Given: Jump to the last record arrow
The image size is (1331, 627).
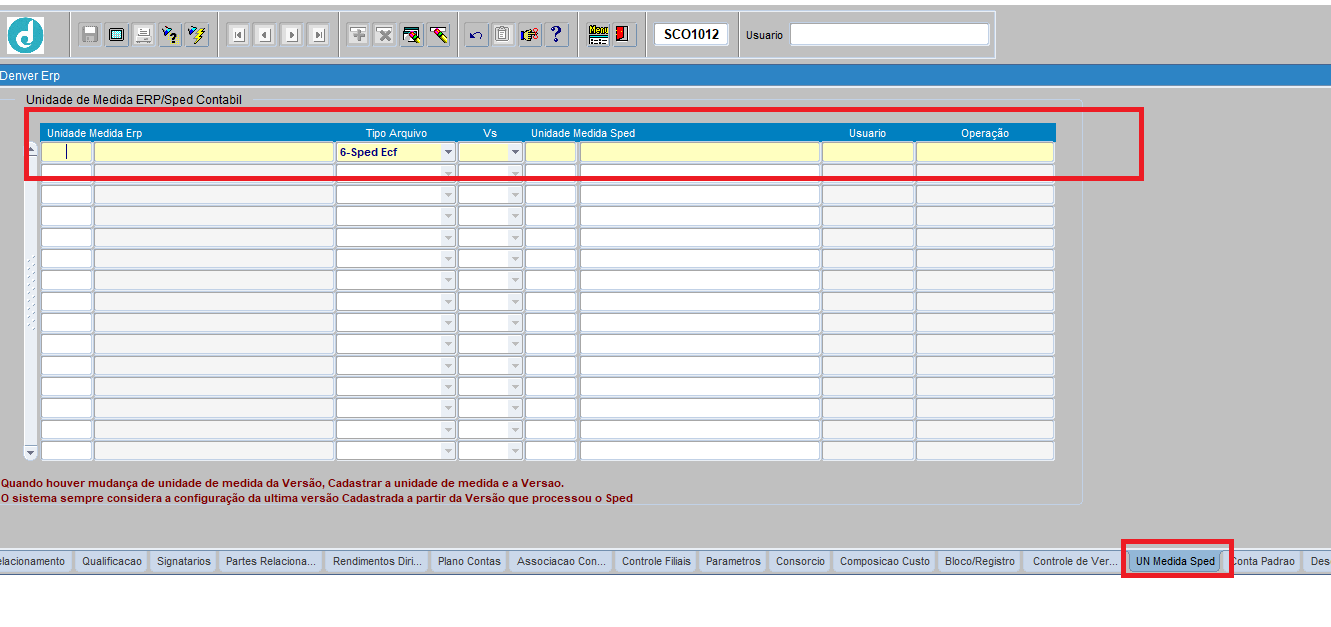Looking at the screenshot, I should [319, 35].
